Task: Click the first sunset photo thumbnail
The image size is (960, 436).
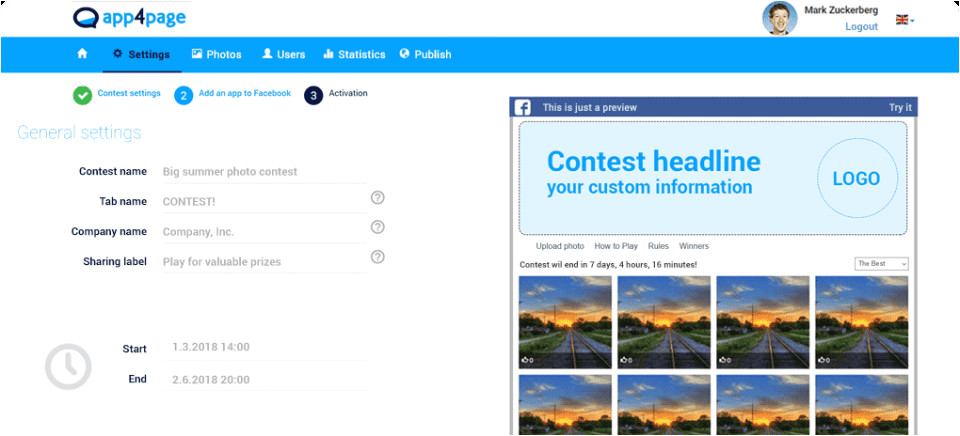Action: click(x=565, y=321)
